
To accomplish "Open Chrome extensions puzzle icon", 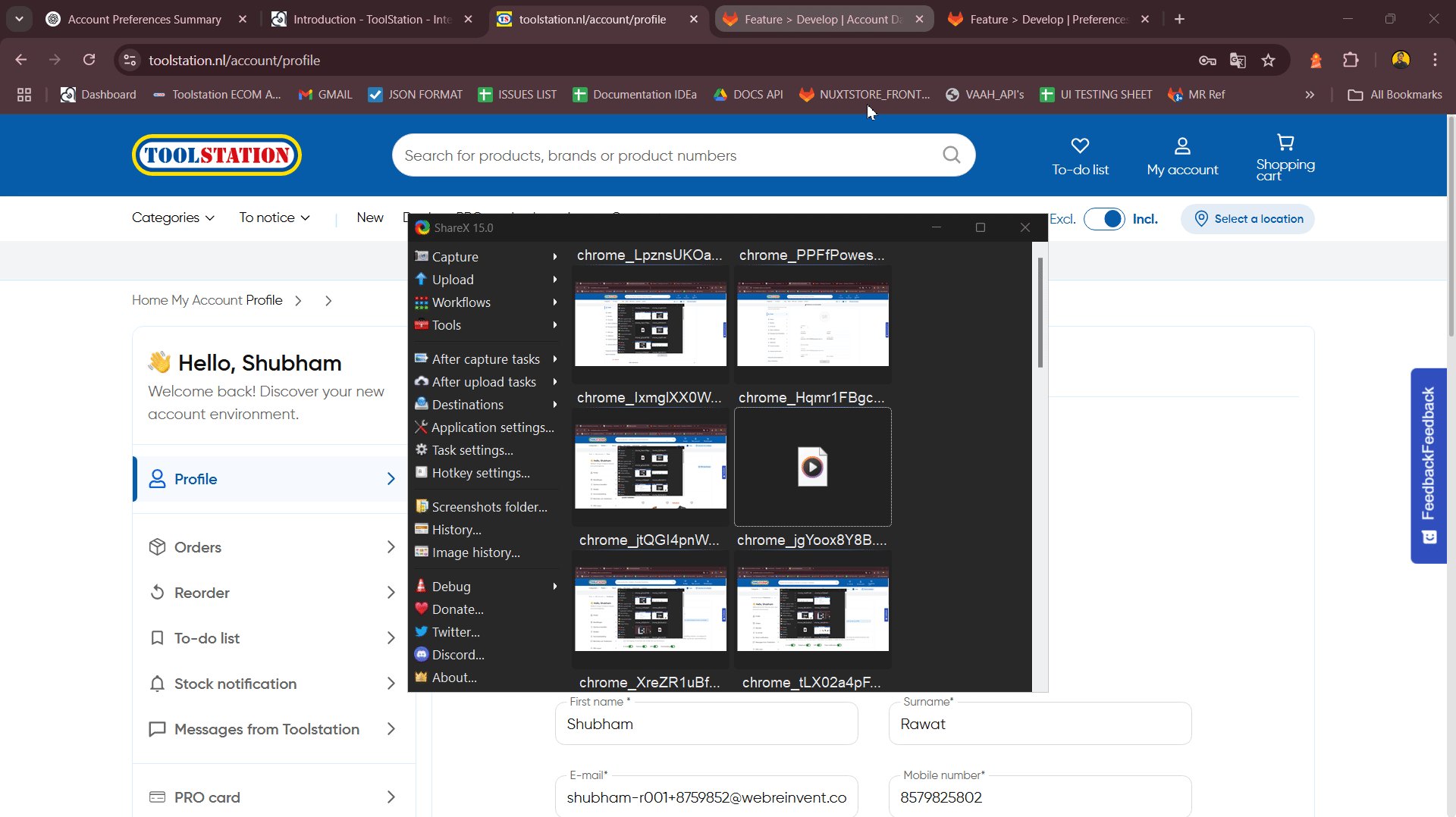I will tap(1351, 61).
